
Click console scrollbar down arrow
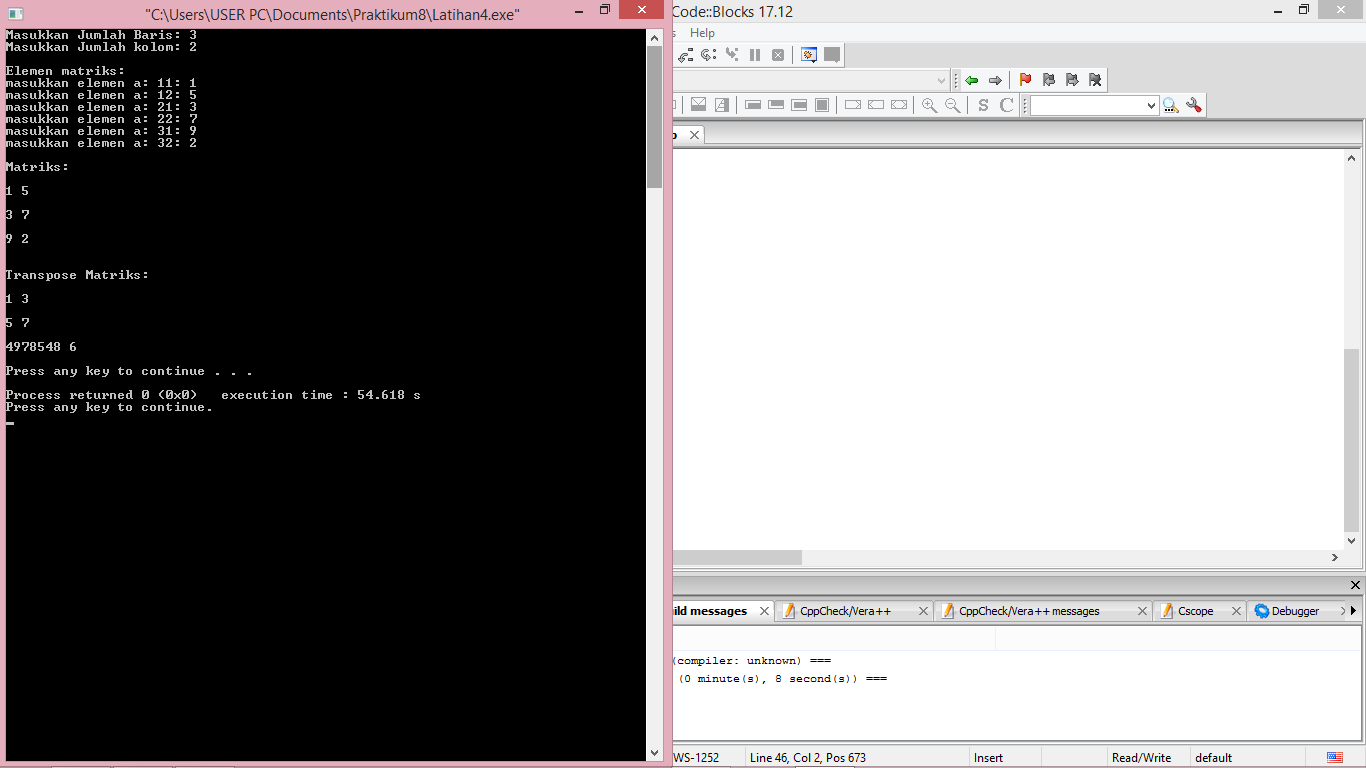pos(655,753)
